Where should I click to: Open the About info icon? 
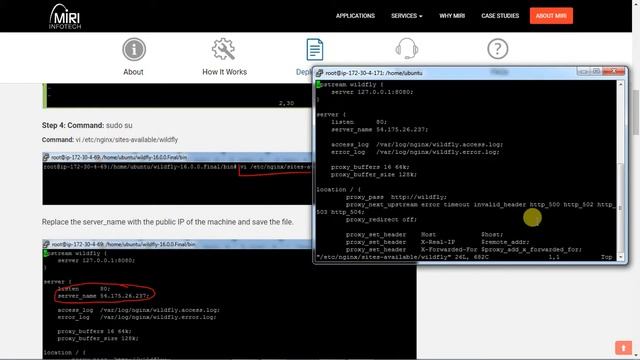click(x=134, y=49)
